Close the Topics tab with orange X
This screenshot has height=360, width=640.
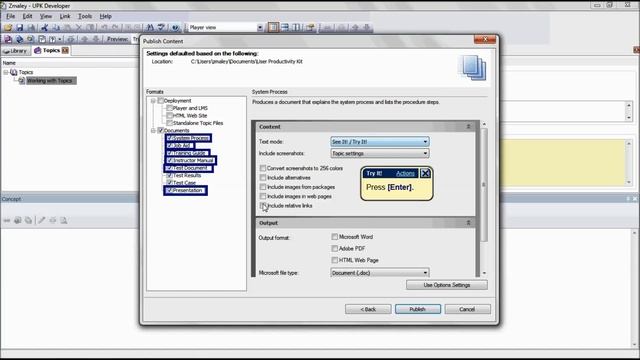coord(65,50)
